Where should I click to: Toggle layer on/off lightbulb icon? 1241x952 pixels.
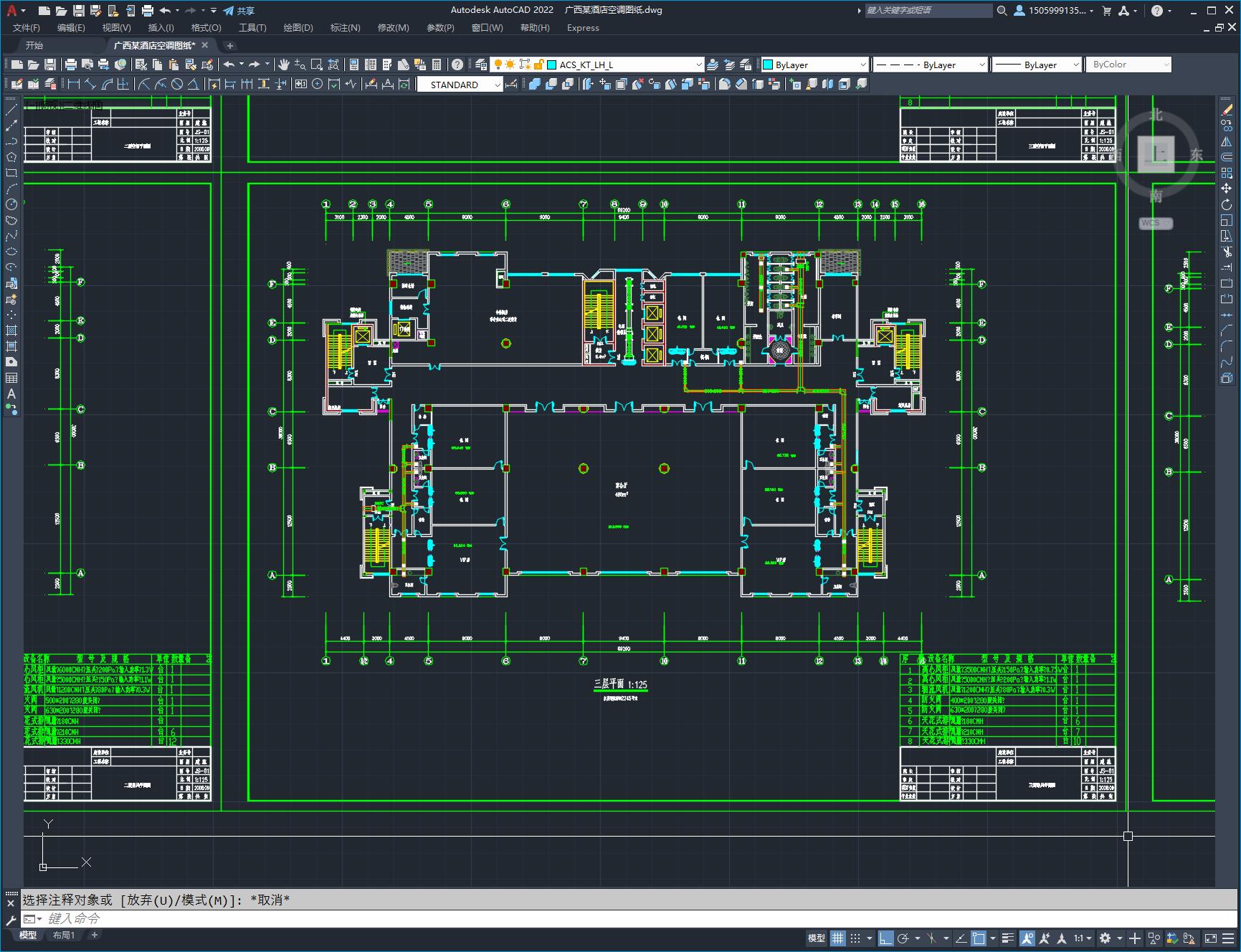point(498,65)
